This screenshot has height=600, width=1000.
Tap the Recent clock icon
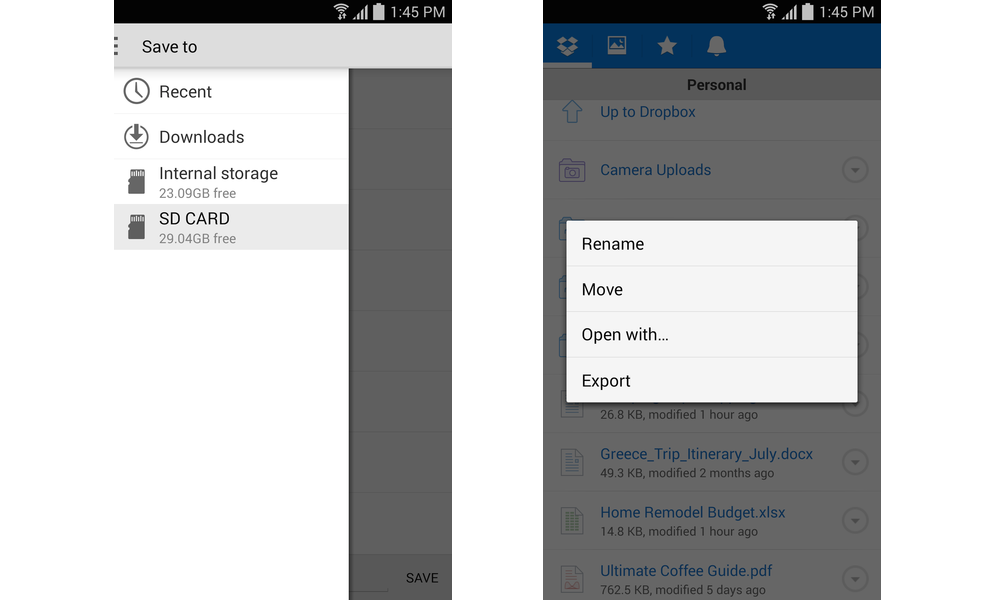pyautogui.click(x=136, y=91)
